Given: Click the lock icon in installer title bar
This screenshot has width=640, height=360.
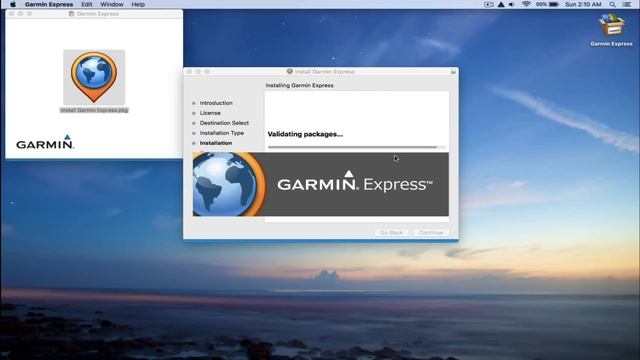Looking at the screenshot, I should (x=453, y=71).
